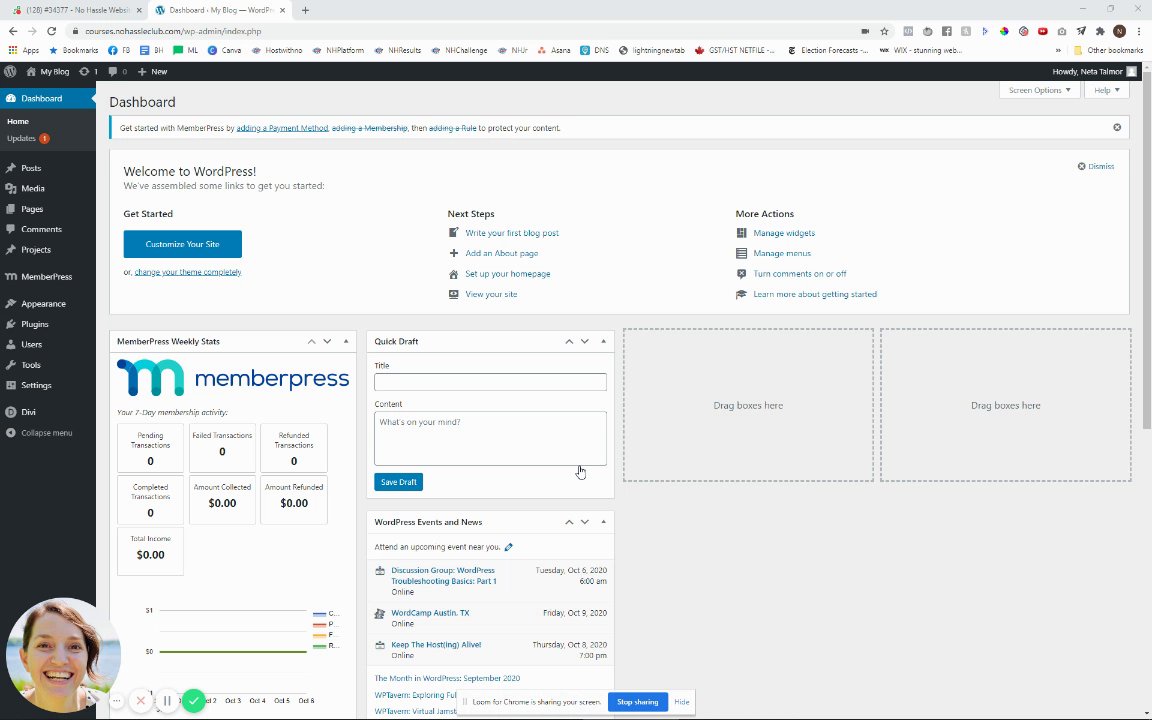Bookmark this page with star icon
The height and width of the screenshot is (720, 1152).
coord(885,32)
